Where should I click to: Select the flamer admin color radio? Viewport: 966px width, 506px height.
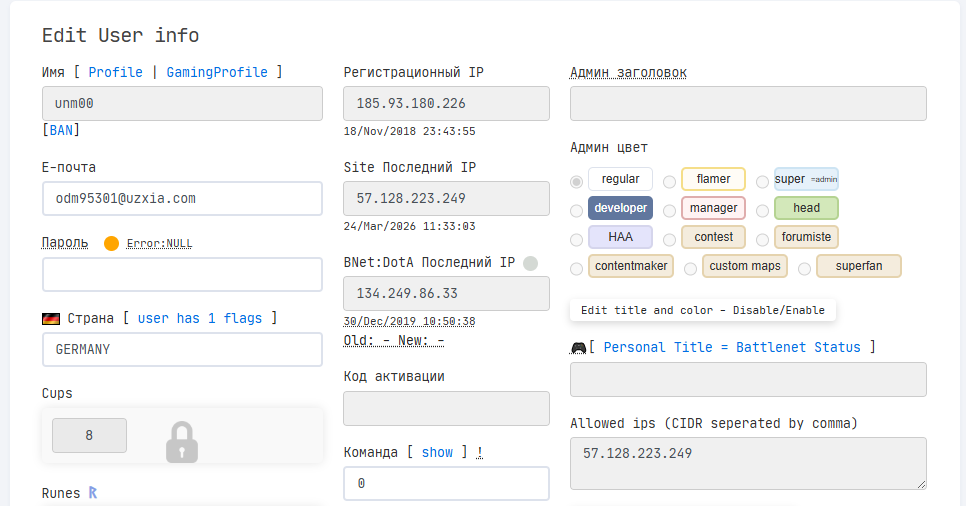[x=670, y=181]
